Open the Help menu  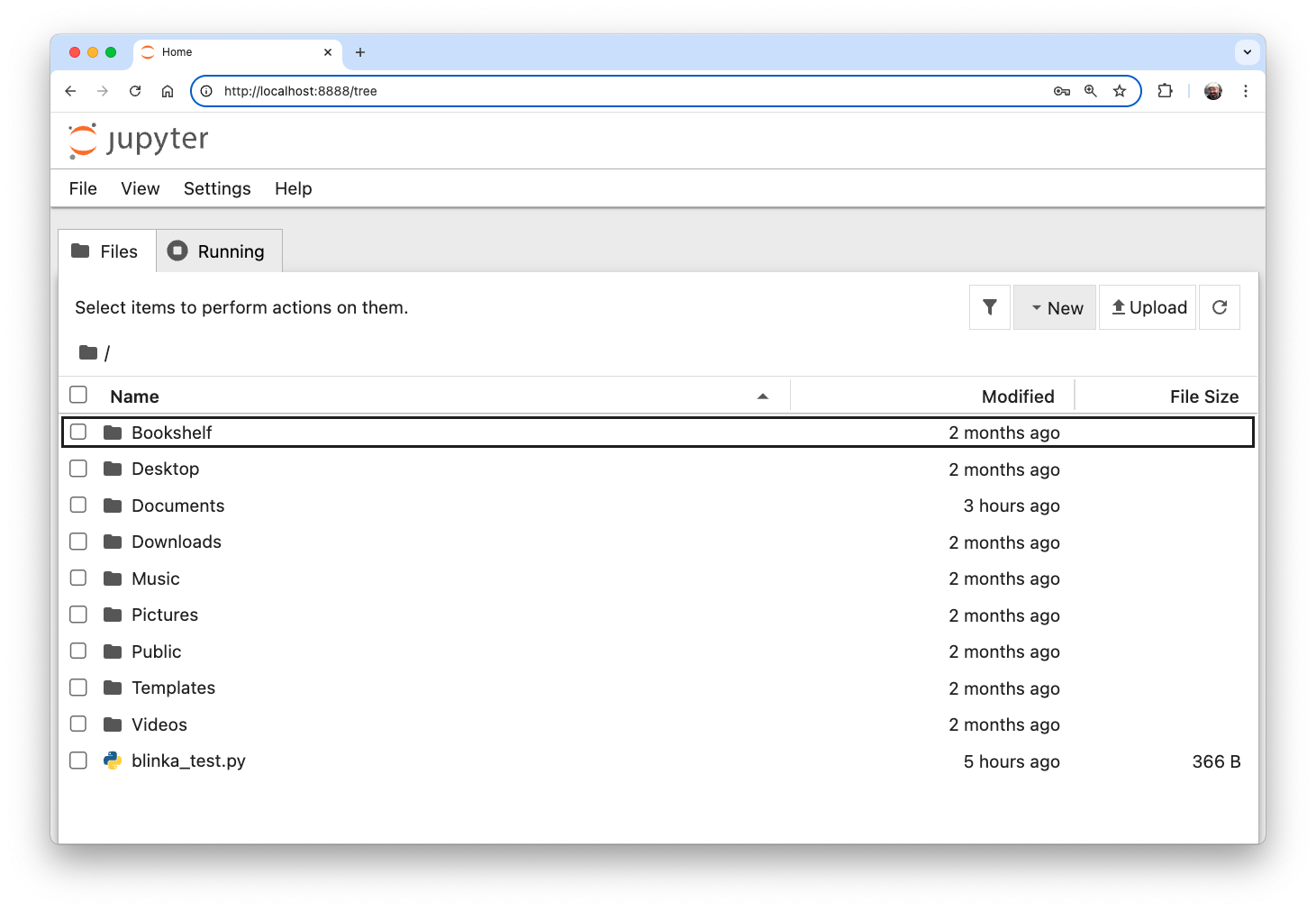tap(294, 188)
